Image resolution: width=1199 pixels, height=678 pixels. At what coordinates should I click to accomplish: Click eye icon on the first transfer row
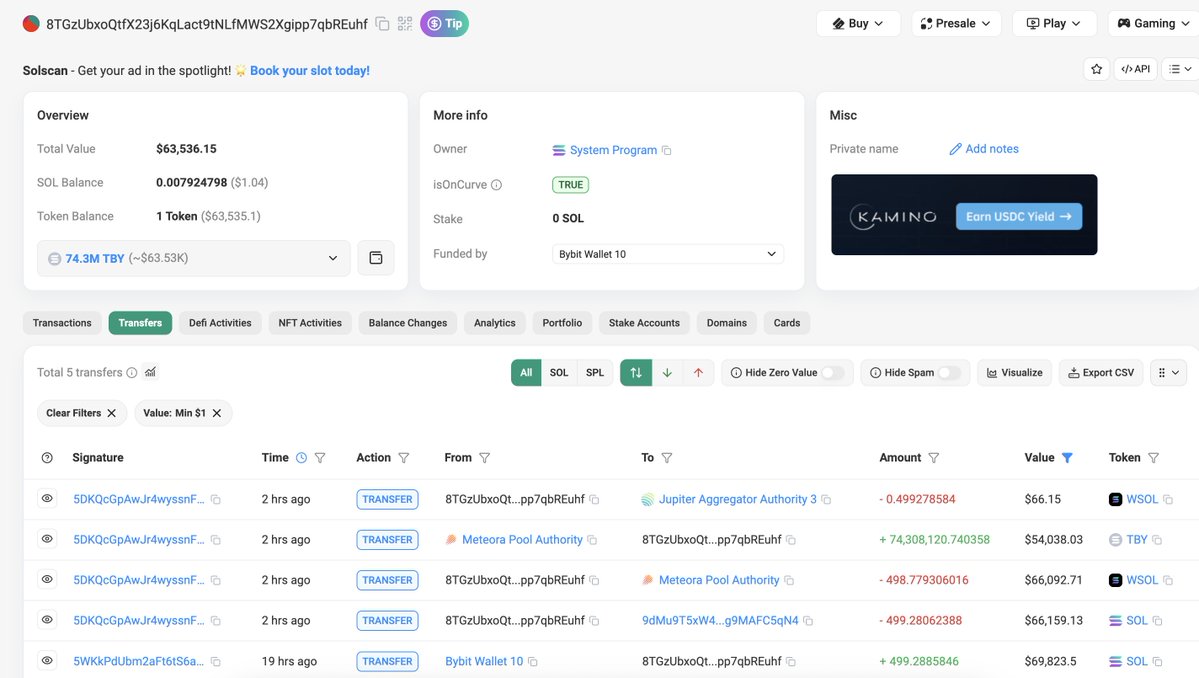click(x=47, y=499)
